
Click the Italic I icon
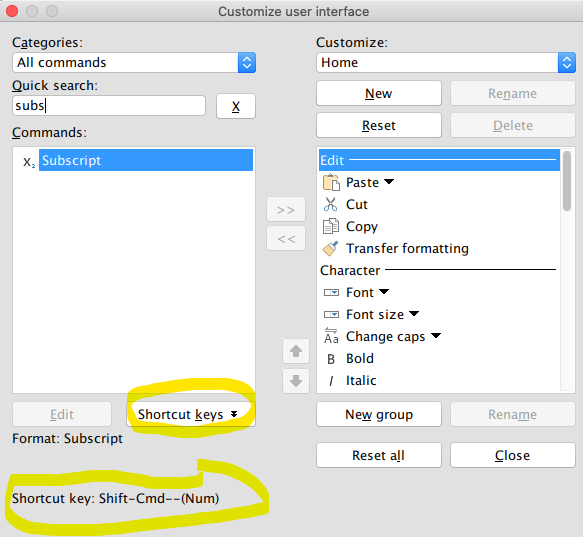331,381
